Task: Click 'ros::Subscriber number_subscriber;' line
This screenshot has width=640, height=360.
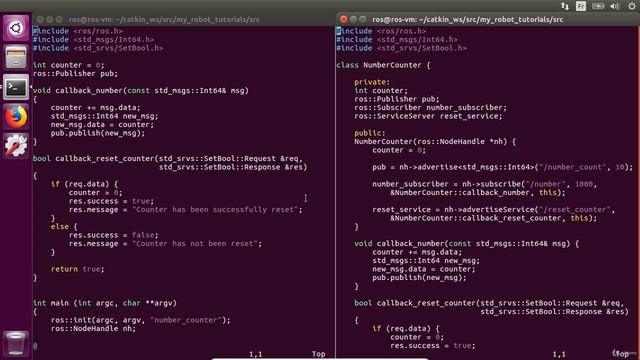Action: pyautogui.click(x=431, y=107)
